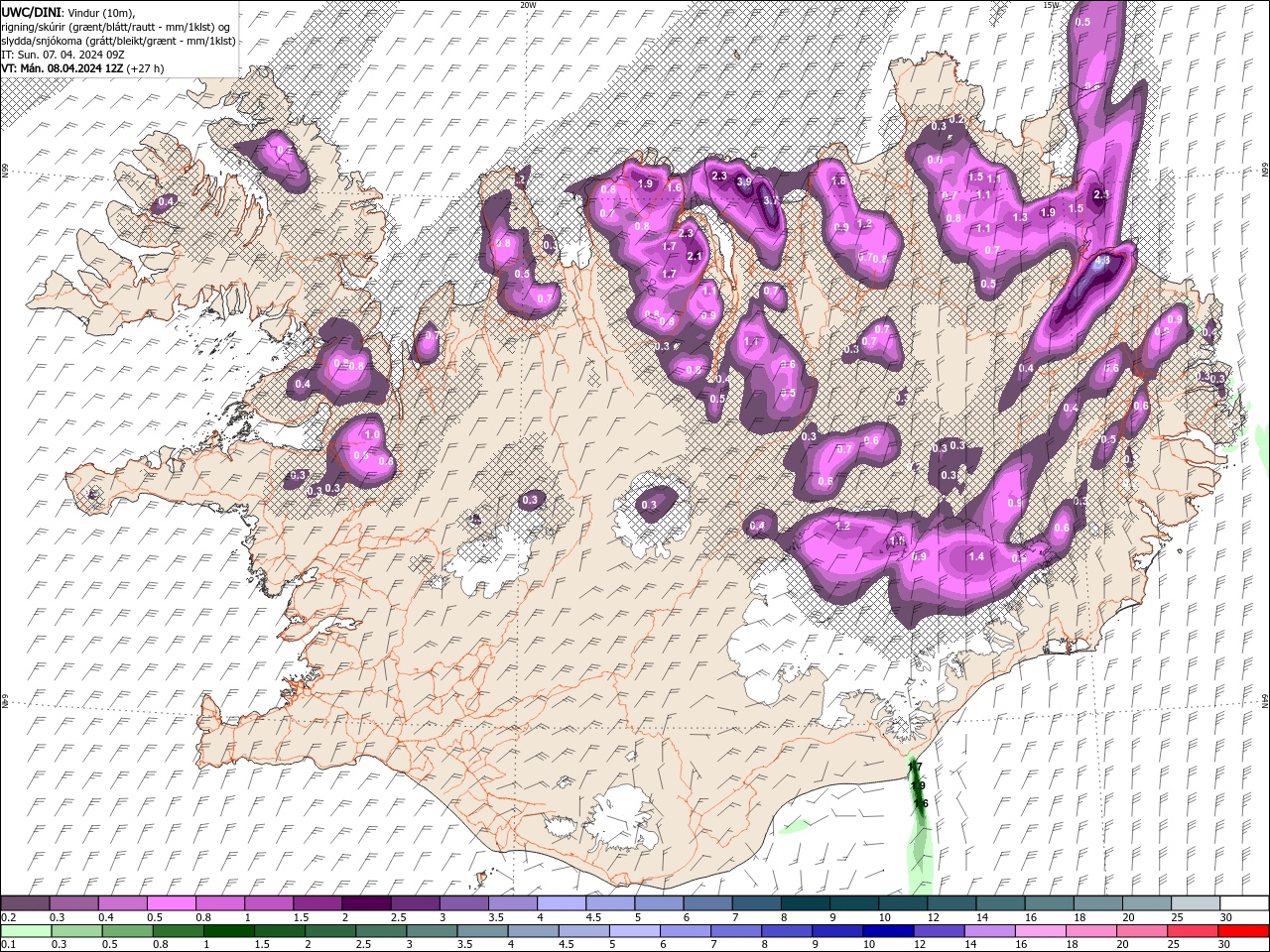Viewport: 1270px width, 952px height.
Task: Click the deep blue 10 swatch in the rain legend
Action: (888, 931)
